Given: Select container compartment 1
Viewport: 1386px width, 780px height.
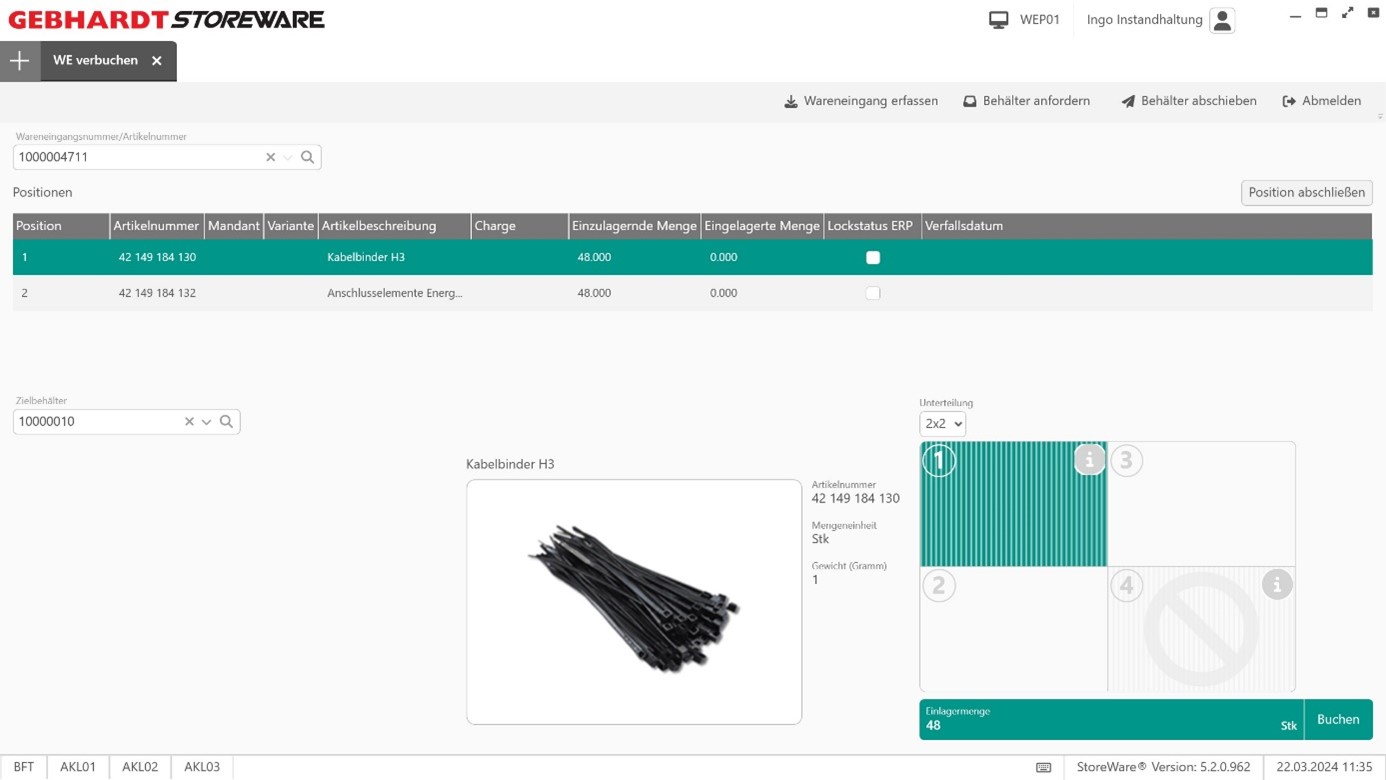Looking at the screenshot, I should (x=1013, y=504).
